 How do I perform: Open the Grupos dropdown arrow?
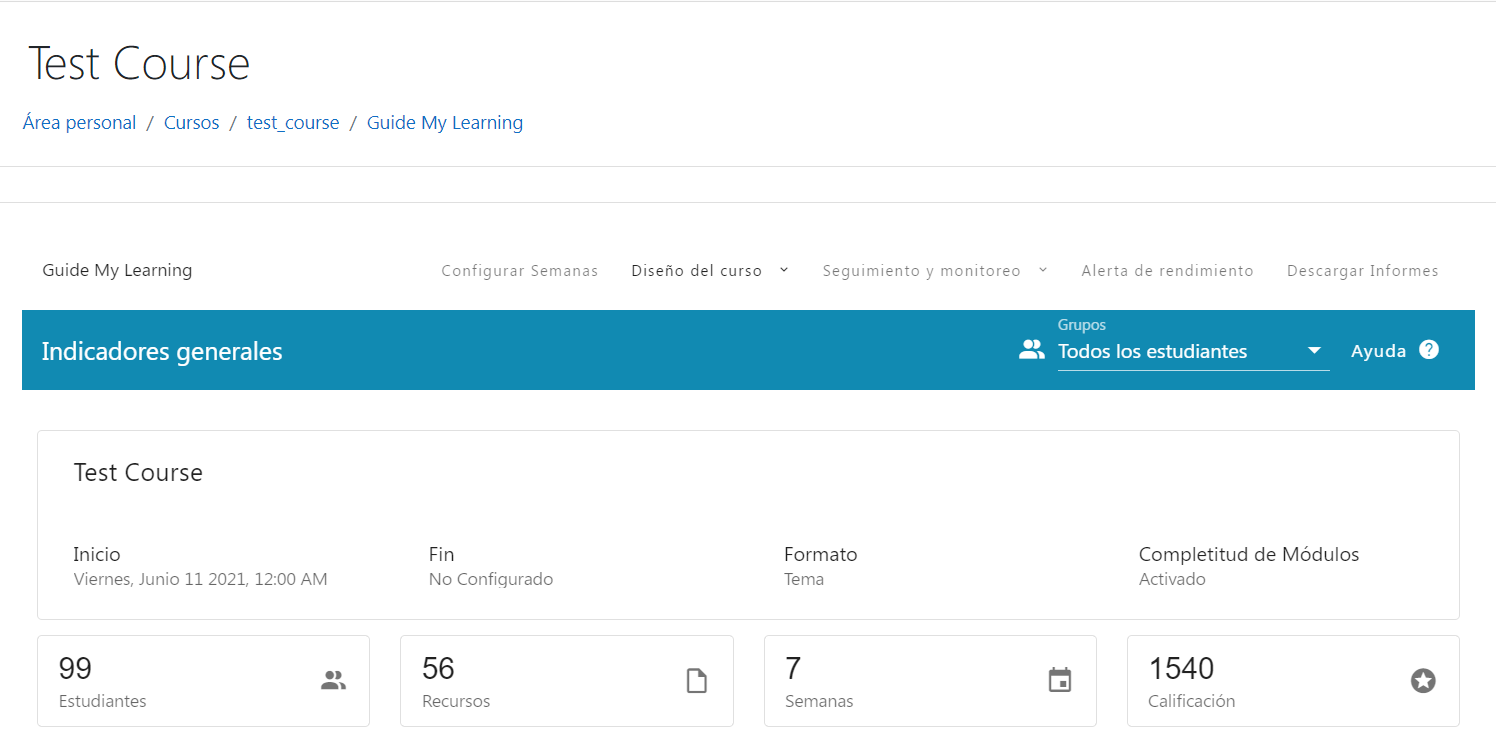[1314, 351]
